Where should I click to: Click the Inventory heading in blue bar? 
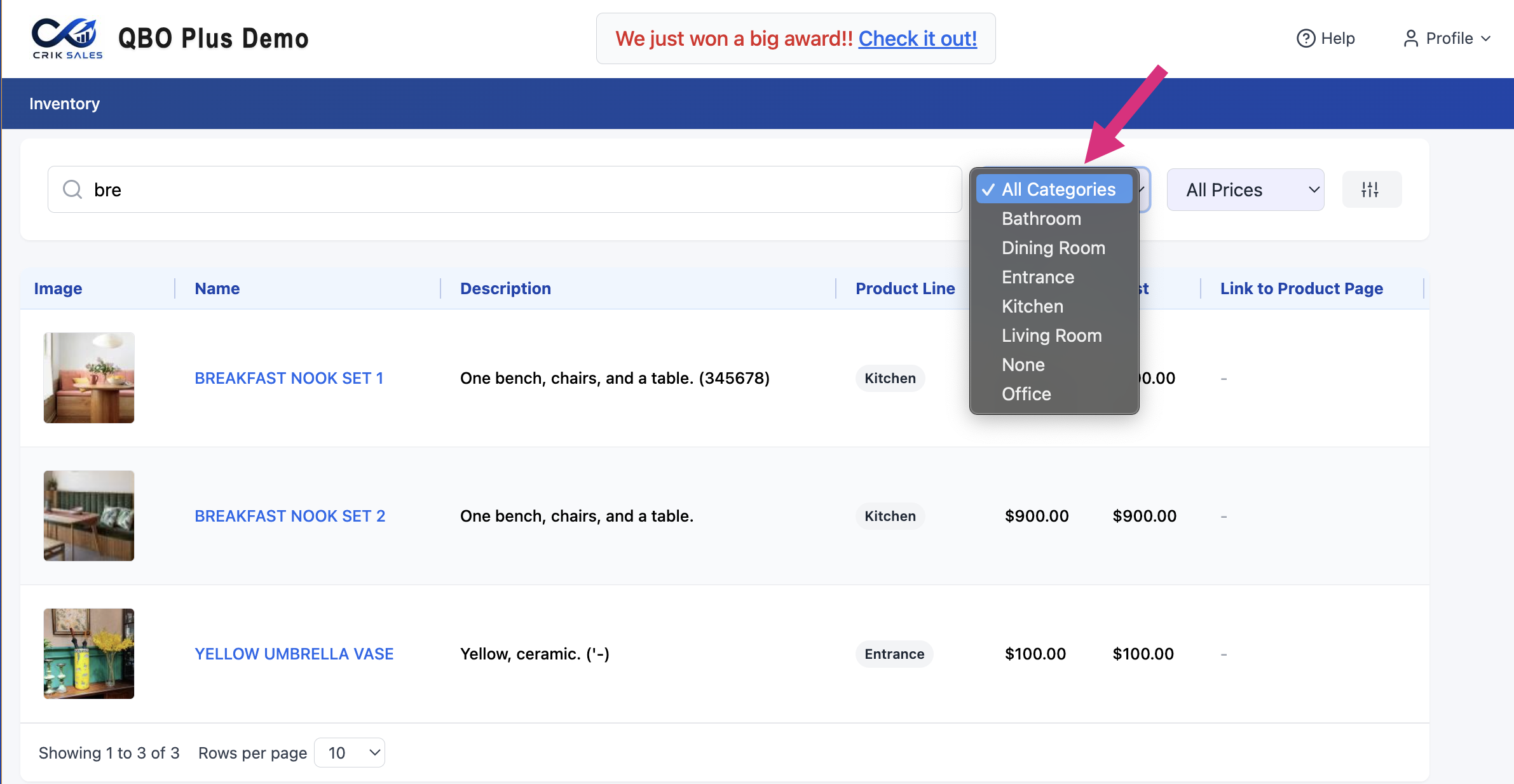click(64, 104)
